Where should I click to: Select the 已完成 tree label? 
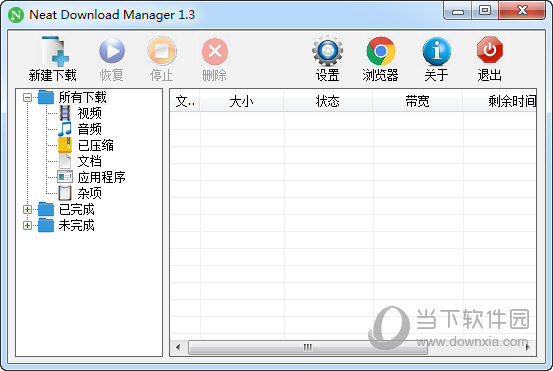(77, 209)
